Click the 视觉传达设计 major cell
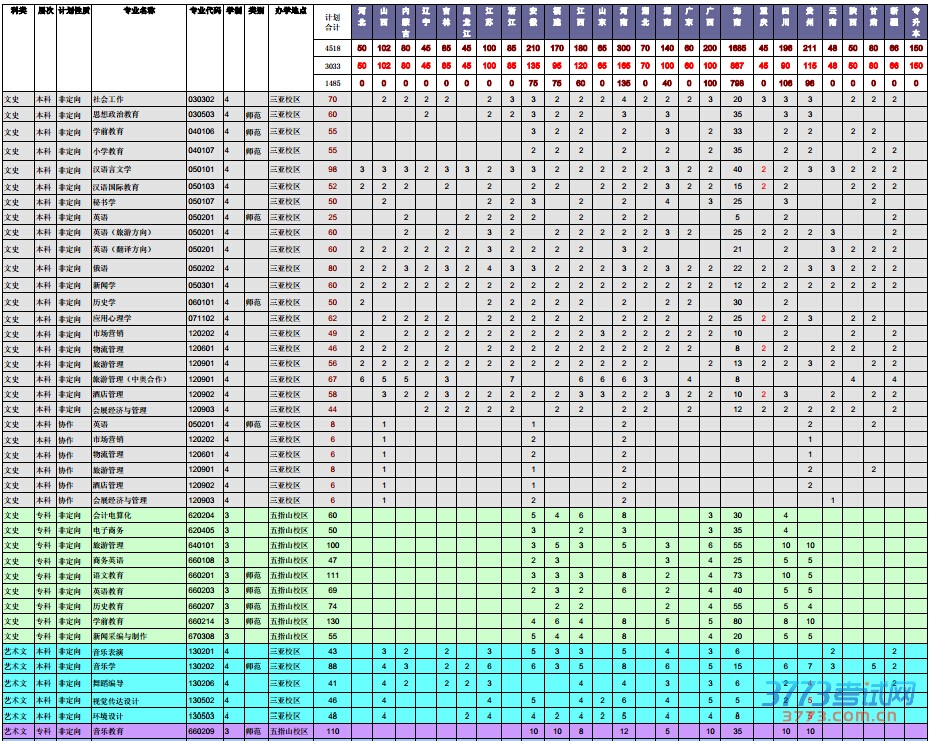This screenshot has height=741, width=931. click(114, 701)
